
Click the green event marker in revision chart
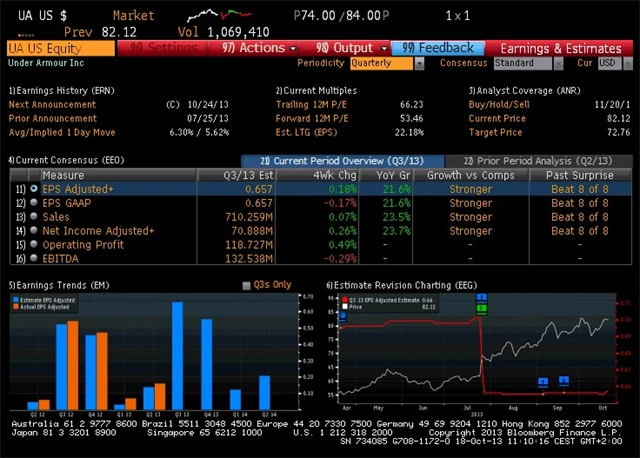tap(481, 308)
